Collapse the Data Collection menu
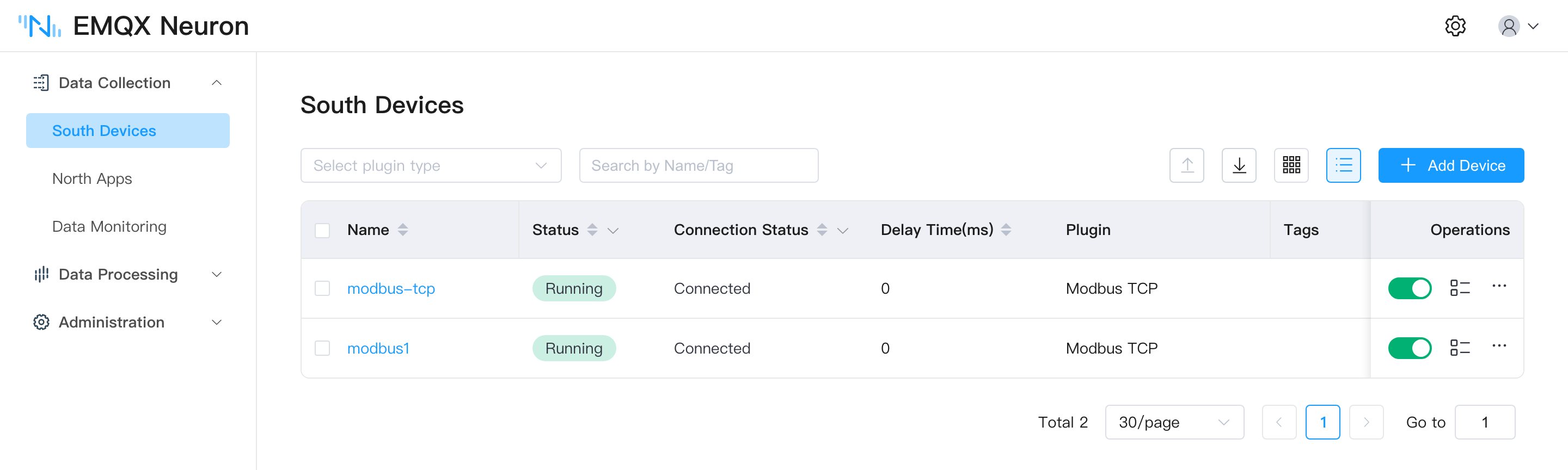Screen dimensions: 1568x470 [128, 83]
